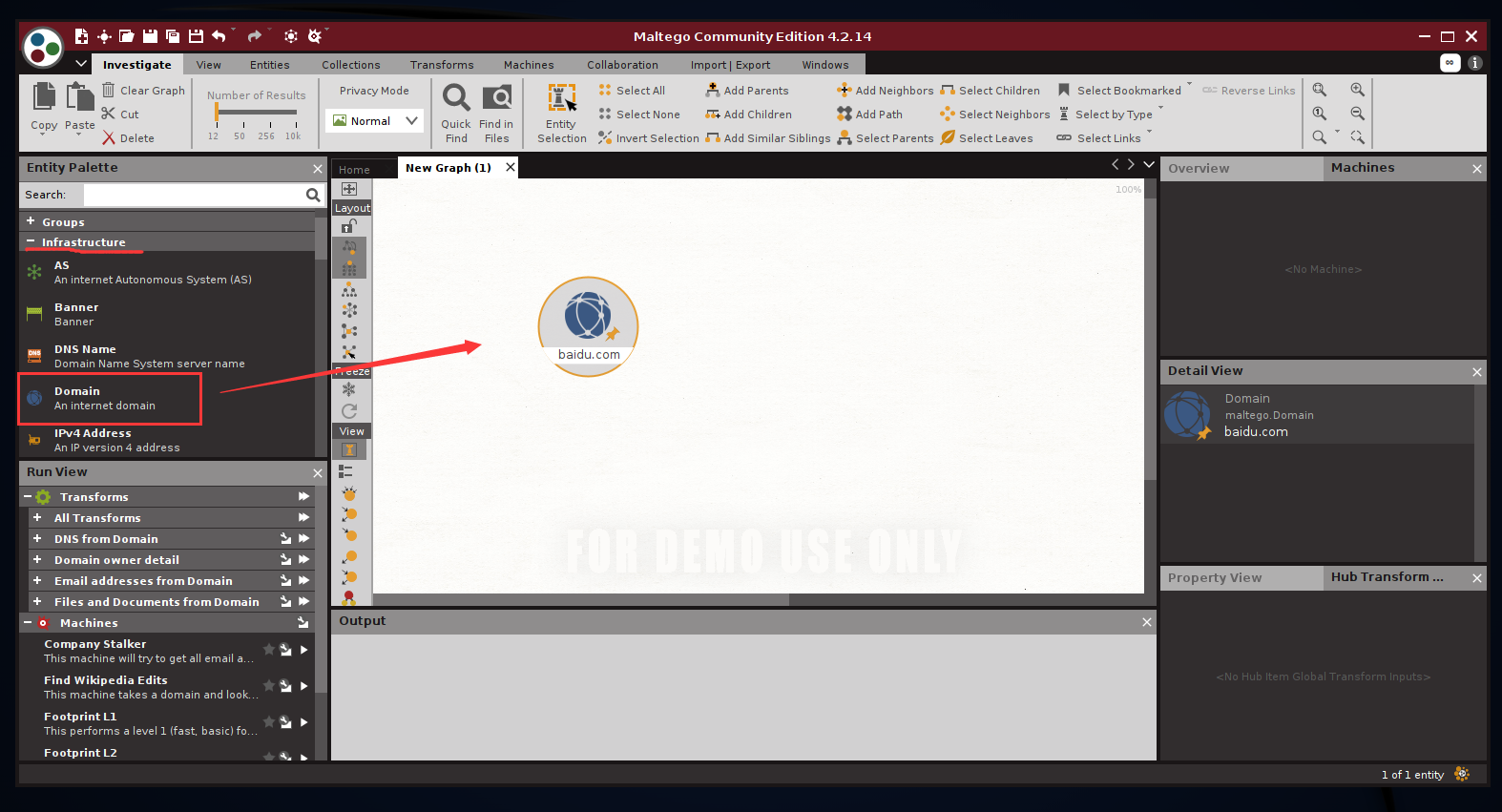Click the redo arrow in the title bar
This screenshot has width=1502, height=812.
(254, 36)
